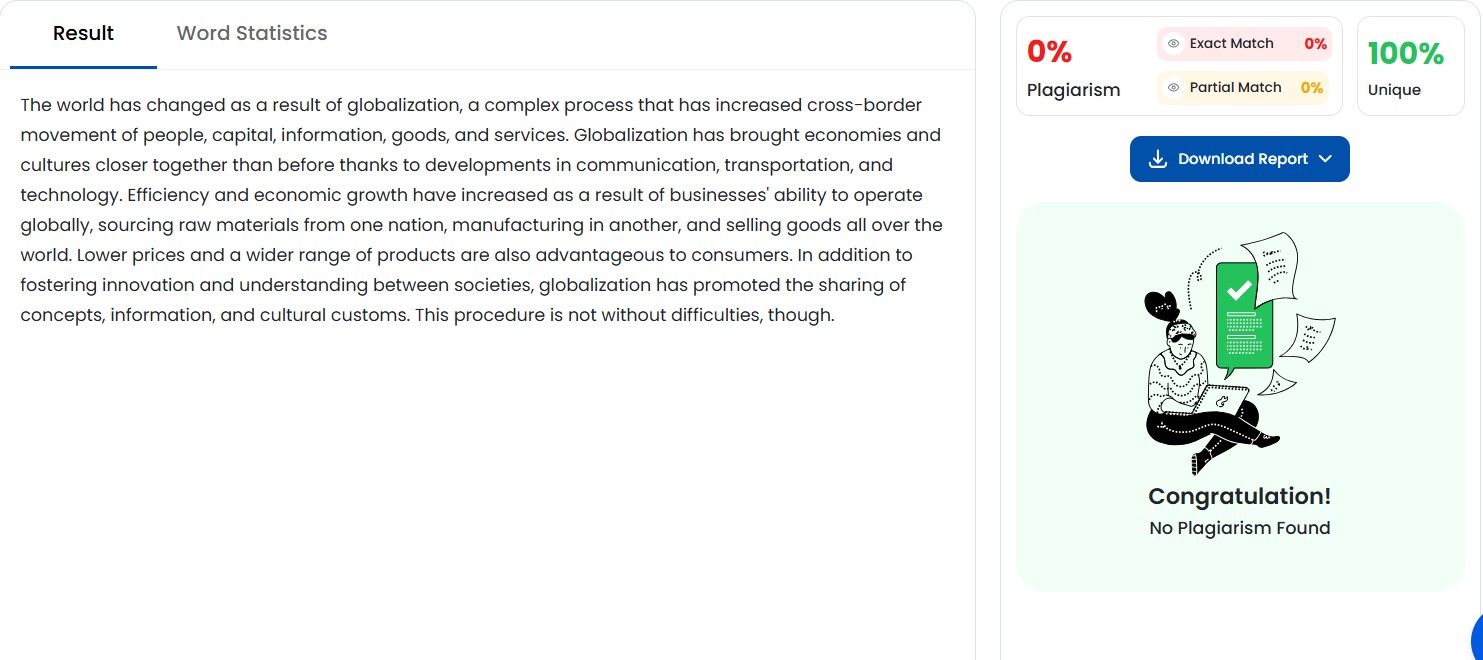The image size is (1483, 660).
Task: Click the Congratulation! heading
Action: point(1239,496)
